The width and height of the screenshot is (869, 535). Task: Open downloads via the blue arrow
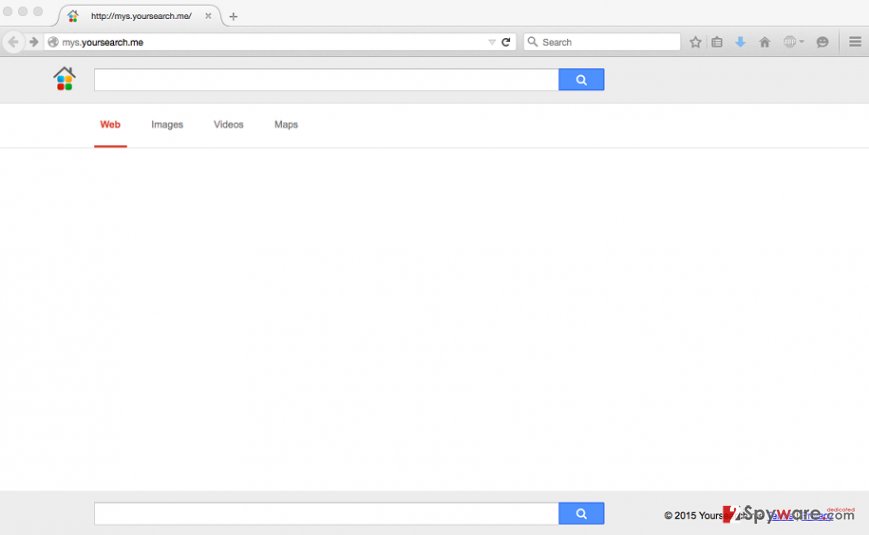(740, 42)
